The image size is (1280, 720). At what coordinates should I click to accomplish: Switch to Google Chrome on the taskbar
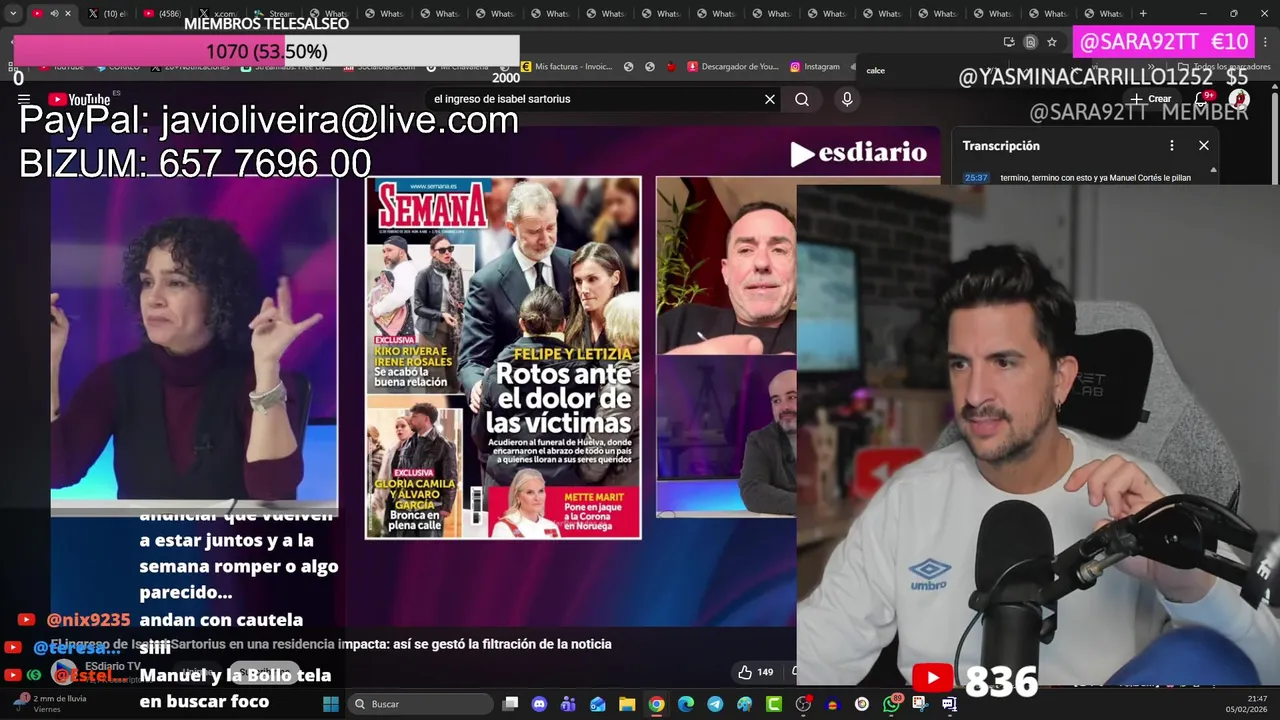coord(656,704)
